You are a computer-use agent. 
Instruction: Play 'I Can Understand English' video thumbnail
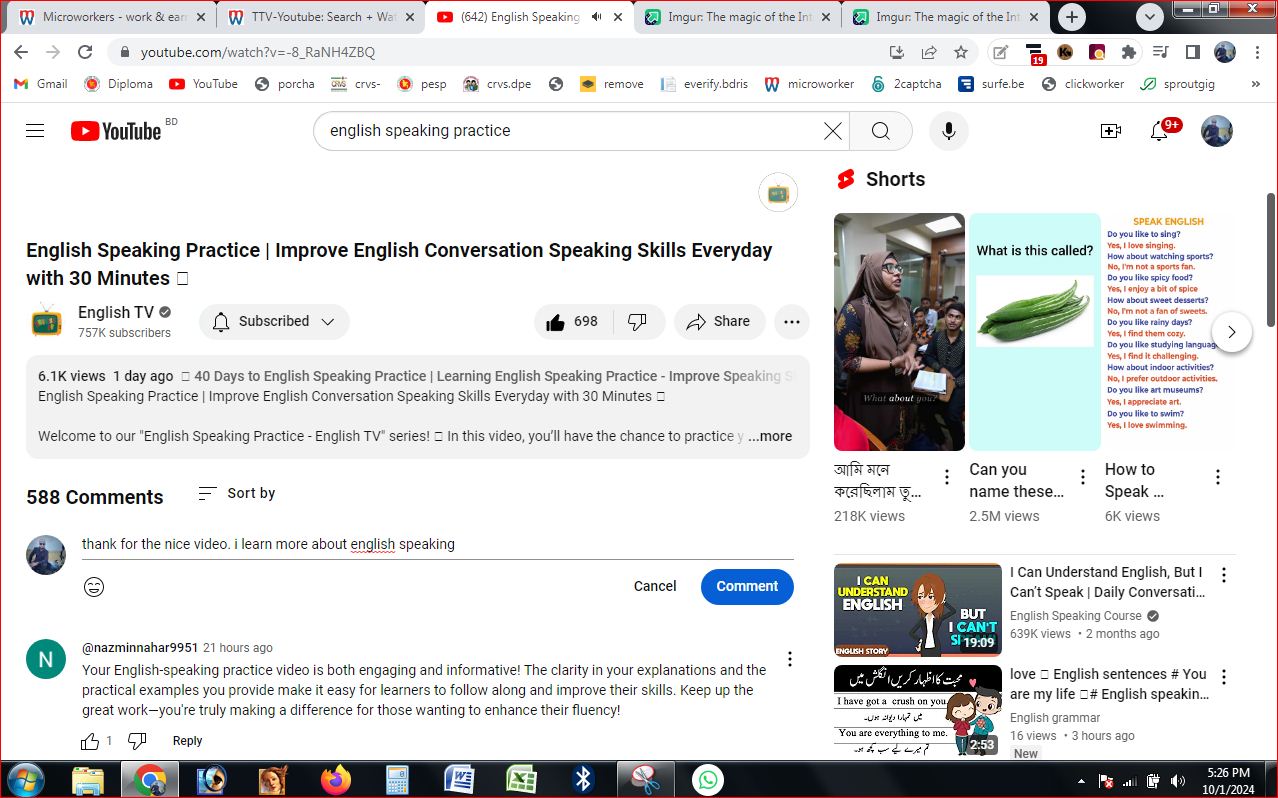point(917,609)
